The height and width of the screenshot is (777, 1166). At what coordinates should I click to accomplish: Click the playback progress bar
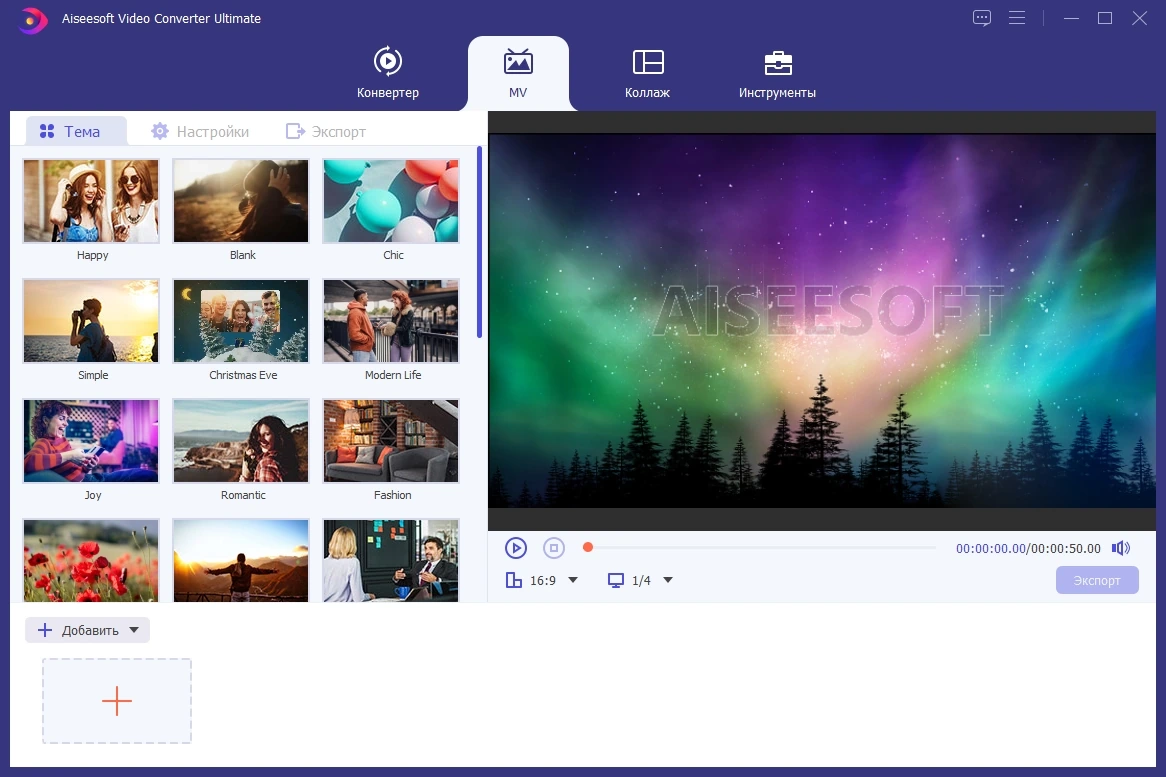(761, 548)
